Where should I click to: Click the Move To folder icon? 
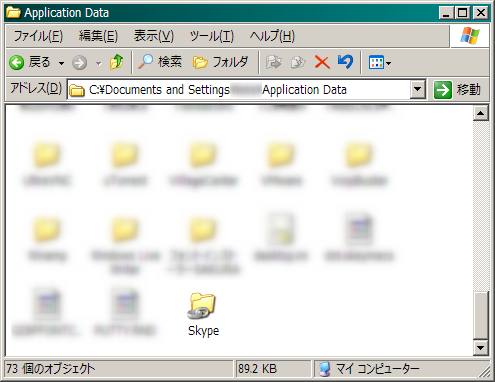(x=274, y=62)
